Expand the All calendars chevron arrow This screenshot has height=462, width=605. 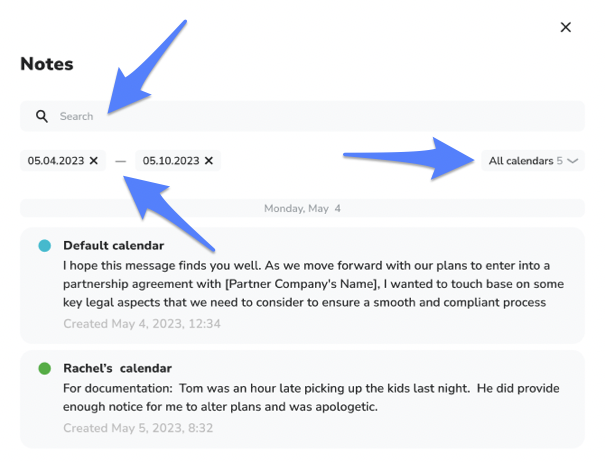(573, 161)
